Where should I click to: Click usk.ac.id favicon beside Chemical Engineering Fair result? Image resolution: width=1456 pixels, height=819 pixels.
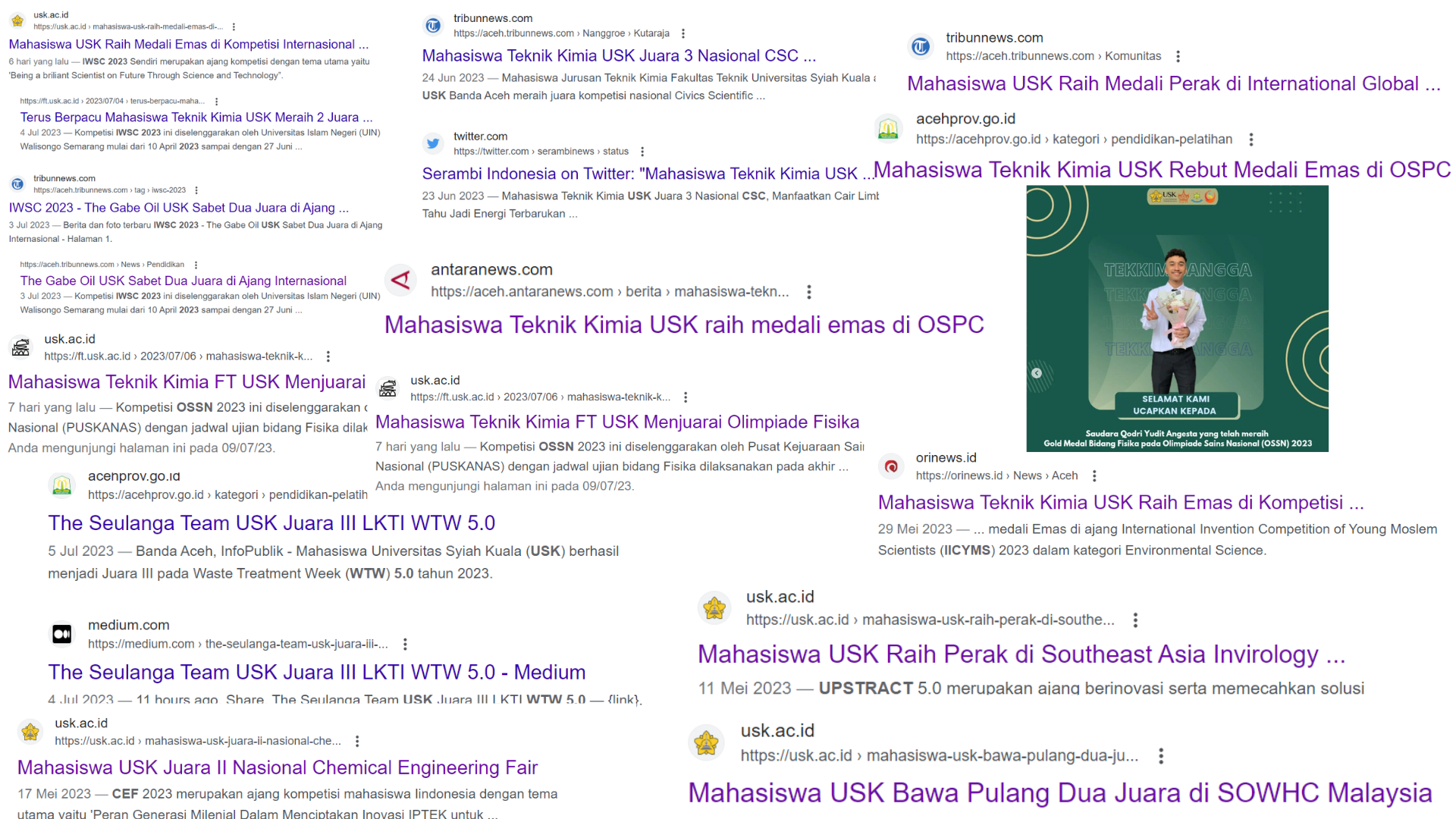30,732
